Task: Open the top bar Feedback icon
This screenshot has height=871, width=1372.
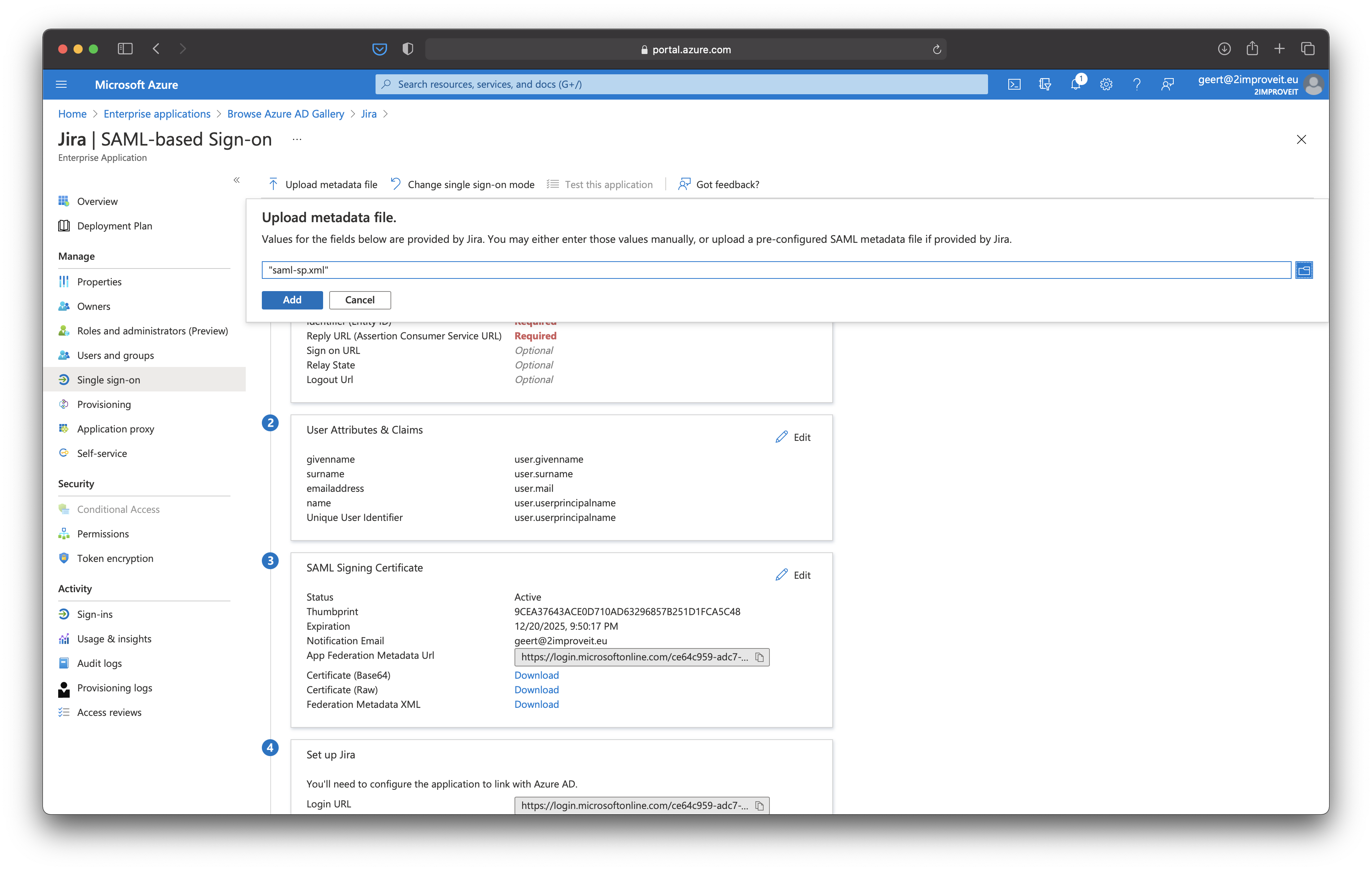Action: click(x=1168, y=84)
